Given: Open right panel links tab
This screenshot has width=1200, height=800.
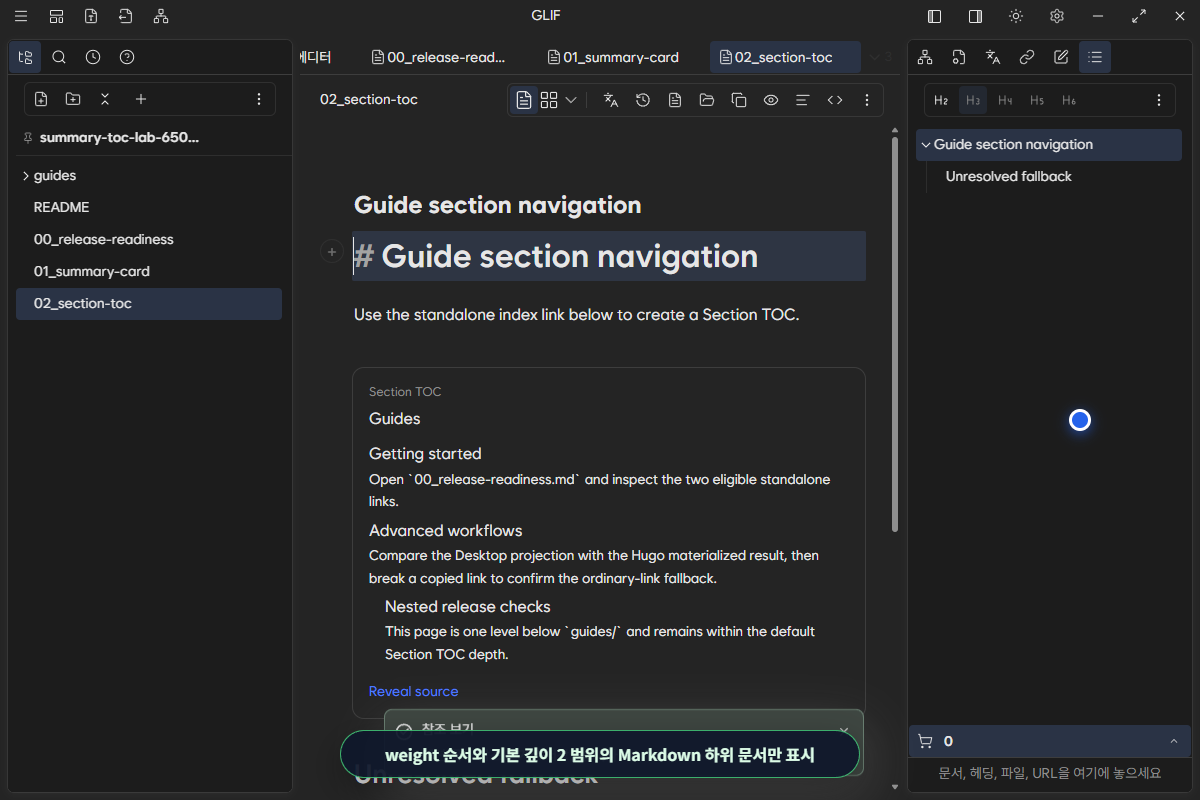Looking at the screenshot, I should pos(1027,57).
